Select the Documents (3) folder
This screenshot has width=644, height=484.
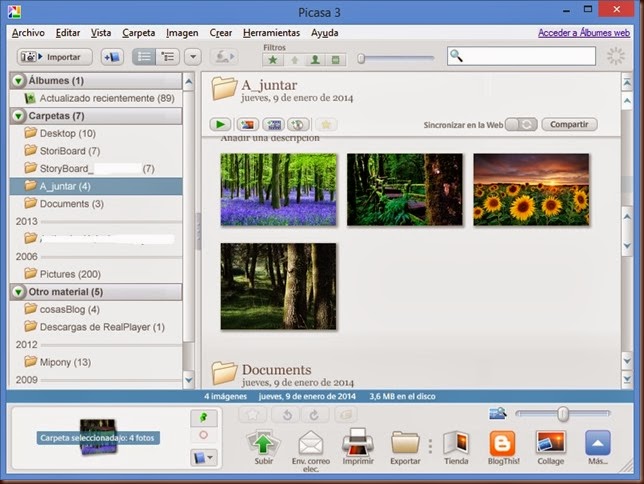point(96,204)
